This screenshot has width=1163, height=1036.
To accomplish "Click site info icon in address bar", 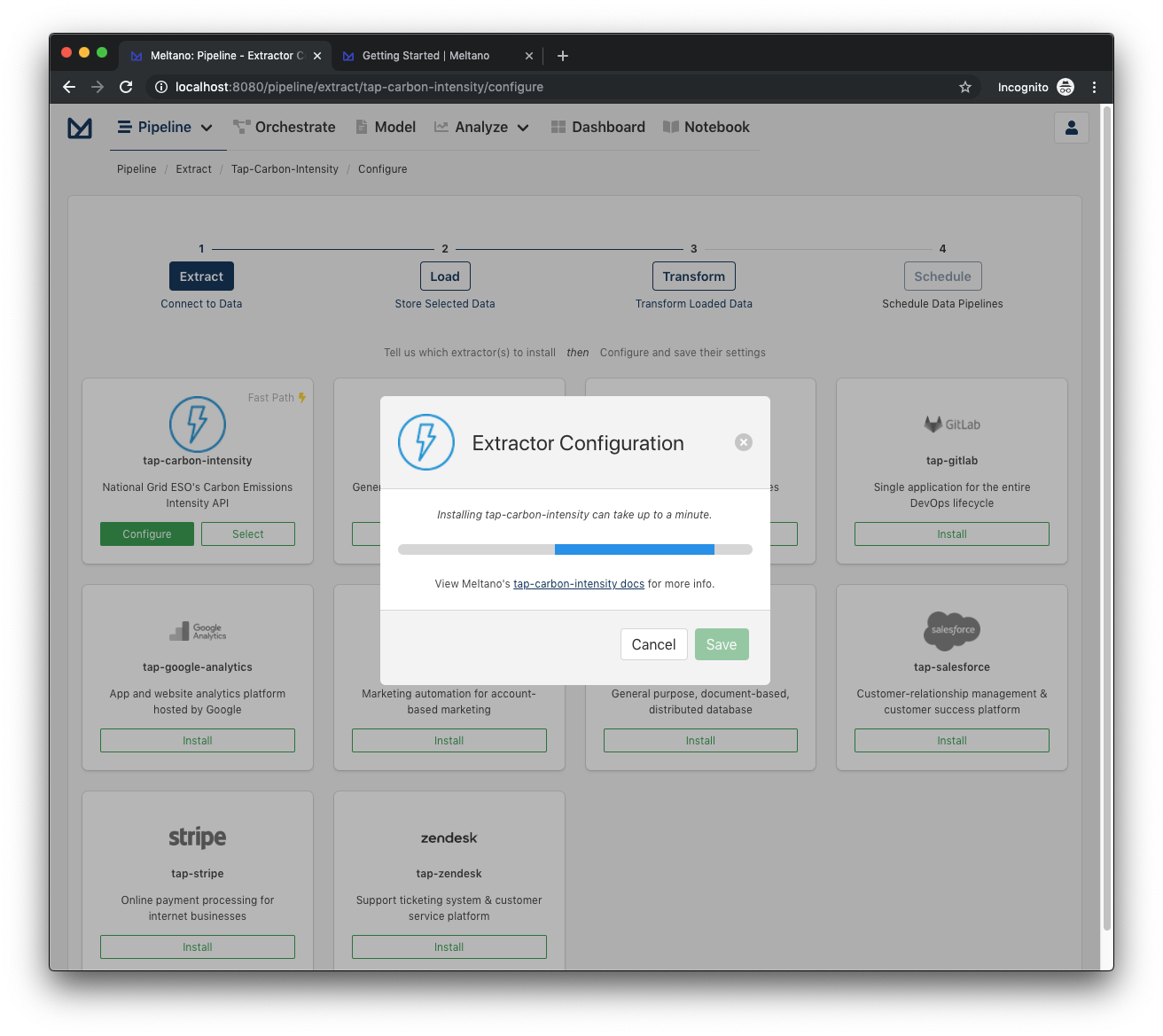I will [x=161, y=87].
